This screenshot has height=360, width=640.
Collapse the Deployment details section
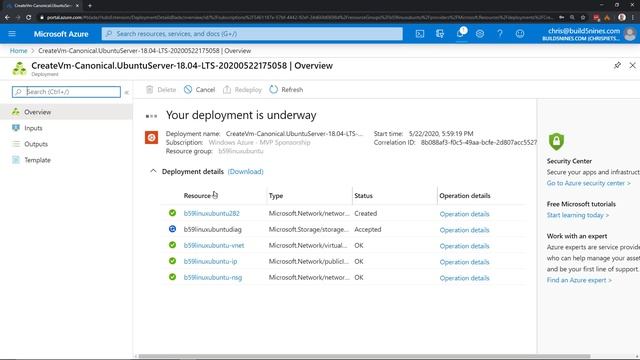tap(153, 171)
